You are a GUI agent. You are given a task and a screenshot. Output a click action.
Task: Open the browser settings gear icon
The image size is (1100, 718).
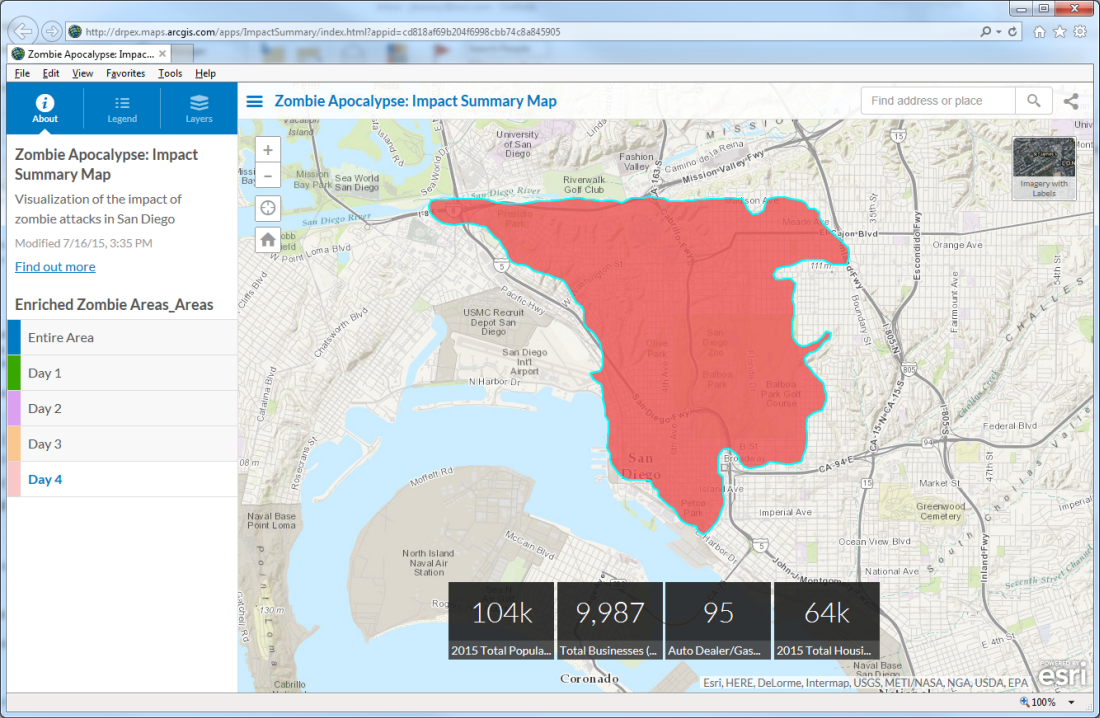point(1080,32)
